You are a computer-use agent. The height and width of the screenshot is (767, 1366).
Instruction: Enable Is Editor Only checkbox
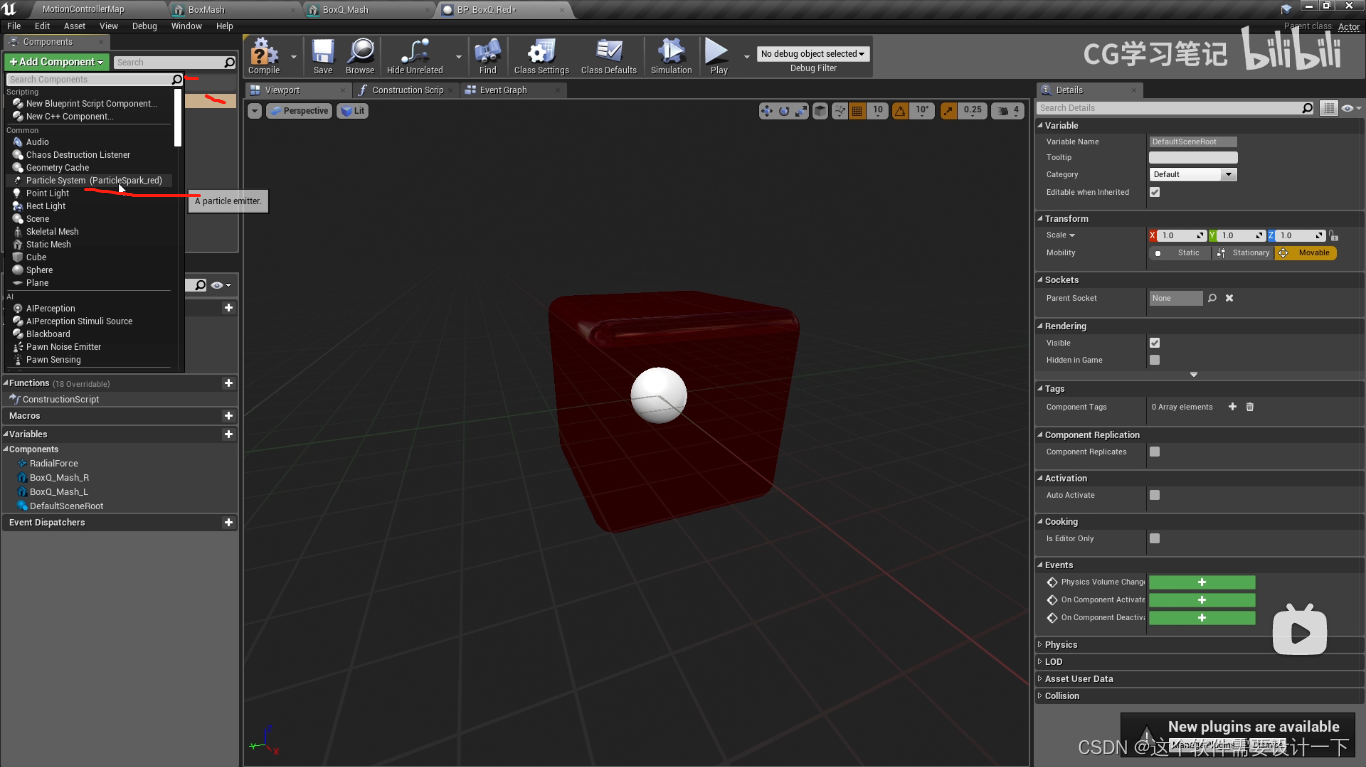coord(1155,538)
